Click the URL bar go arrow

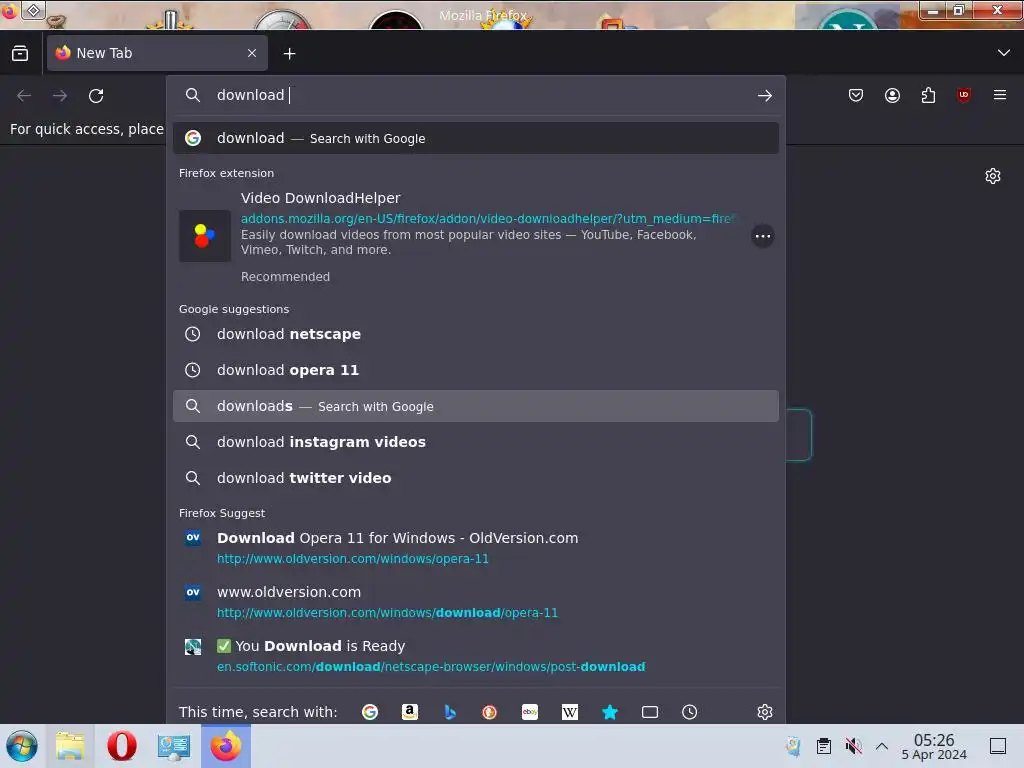click(764, 96)
